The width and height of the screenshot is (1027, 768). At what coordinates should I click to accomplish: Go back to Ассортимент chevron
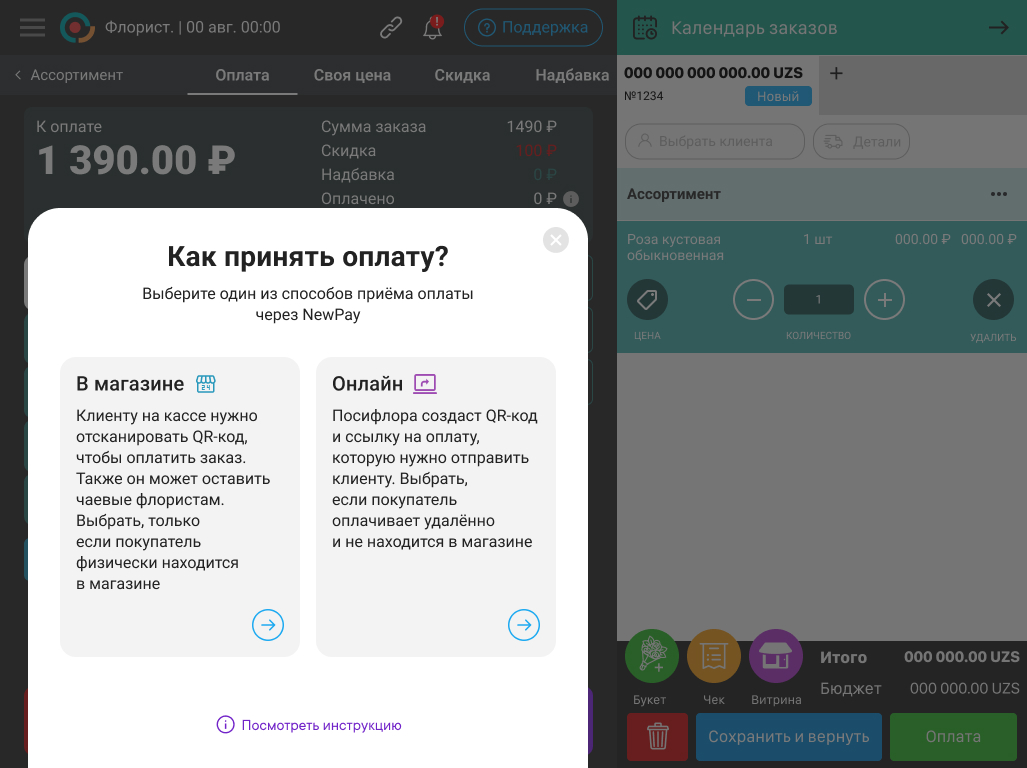point(18,75)
